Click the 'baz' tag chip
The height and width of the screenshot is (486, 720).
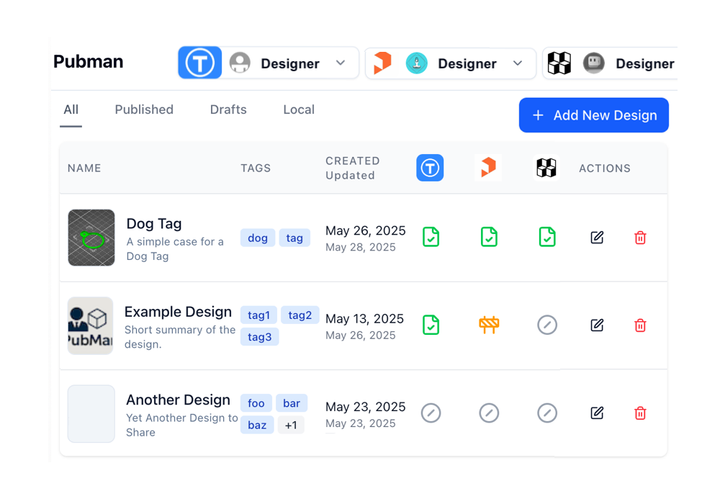point(257,425)
